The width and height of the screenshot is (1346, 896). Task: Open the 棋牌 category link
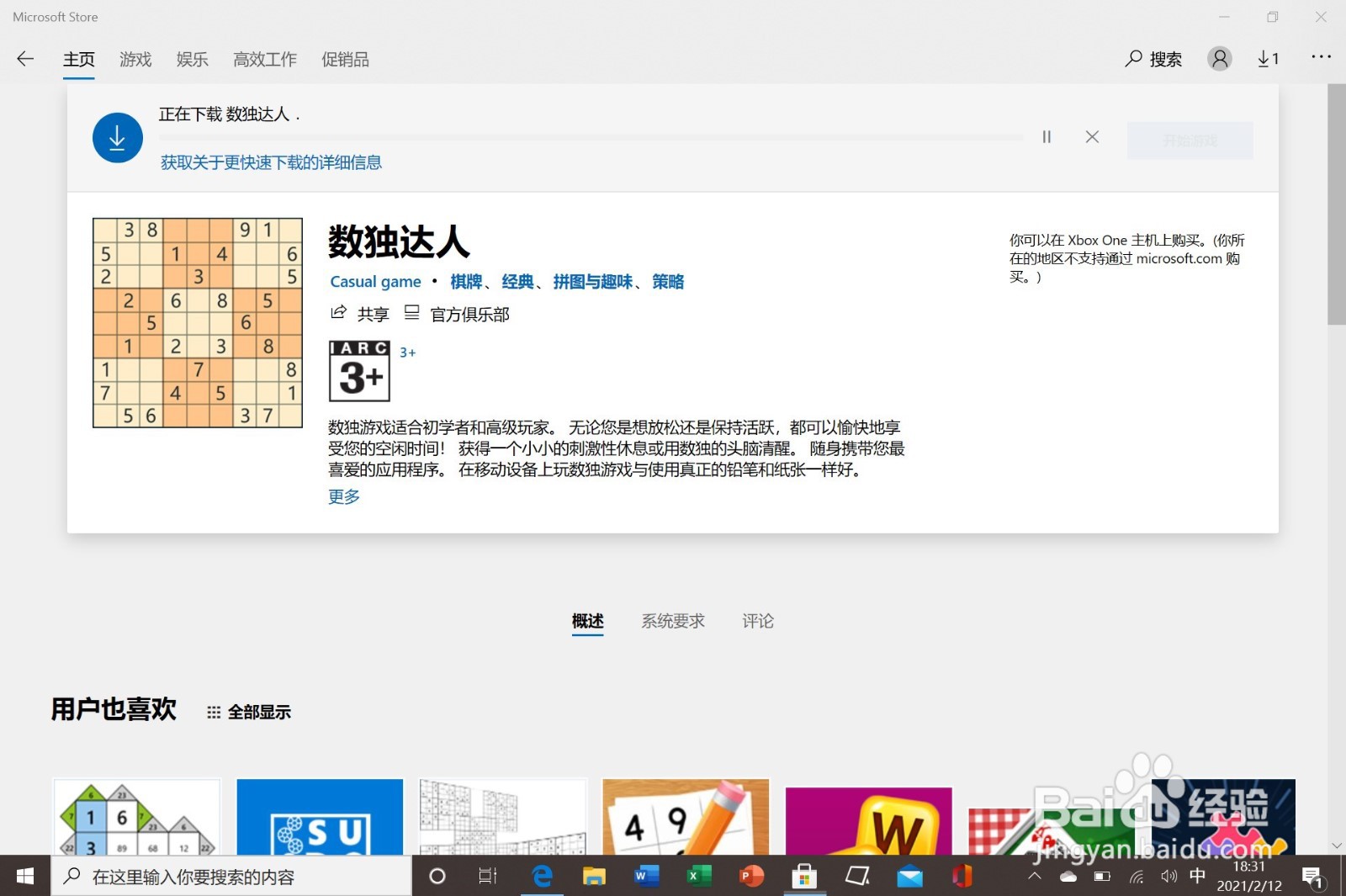pos(466,282)
